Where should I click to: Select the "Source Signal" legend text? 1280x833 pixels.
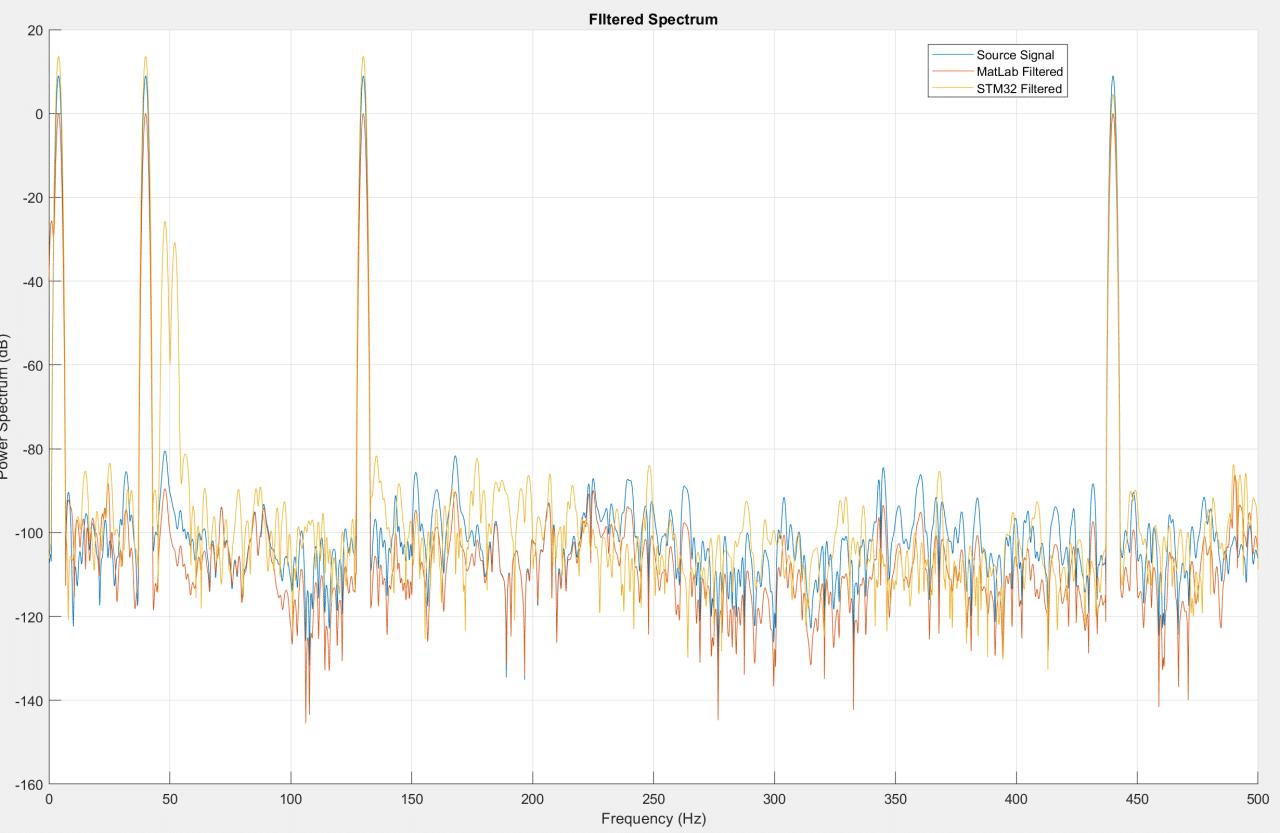[x=1015, y=55]
